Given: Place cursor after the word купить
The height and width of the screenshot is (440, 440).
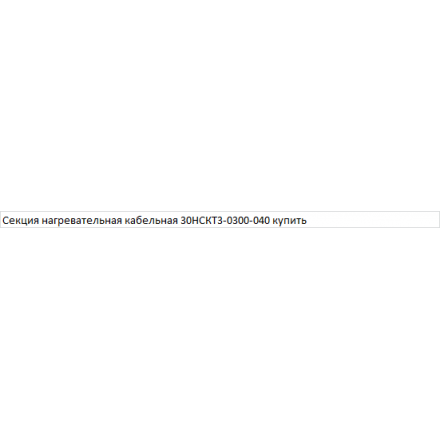Looking at the screenshot, I should (307, 220).
